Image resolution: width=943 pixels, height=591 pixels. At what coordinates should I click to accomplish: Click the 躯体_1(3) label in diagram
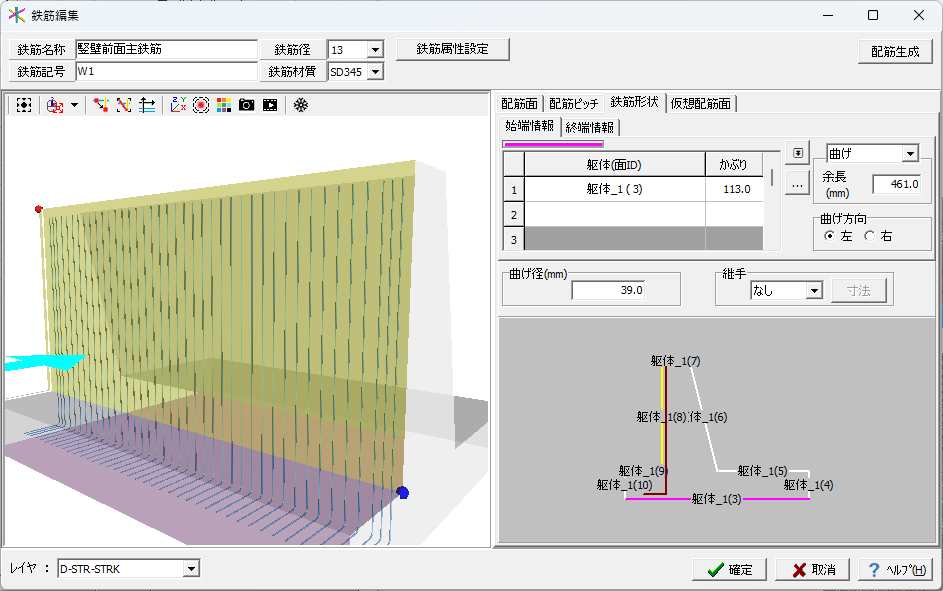click(716, 498)
